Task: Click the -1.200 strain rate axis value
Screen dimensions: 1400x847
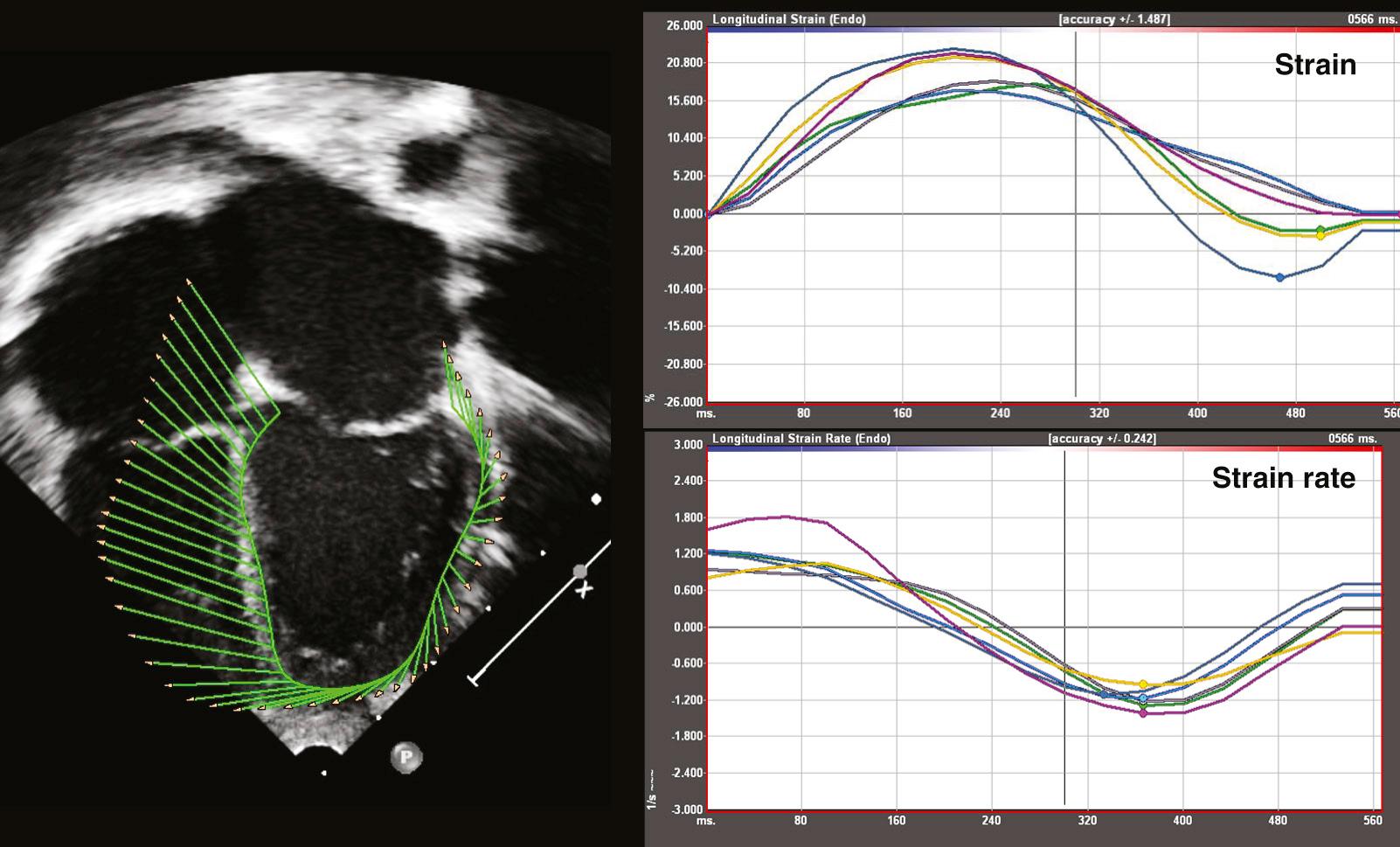Action: (687, 700)
